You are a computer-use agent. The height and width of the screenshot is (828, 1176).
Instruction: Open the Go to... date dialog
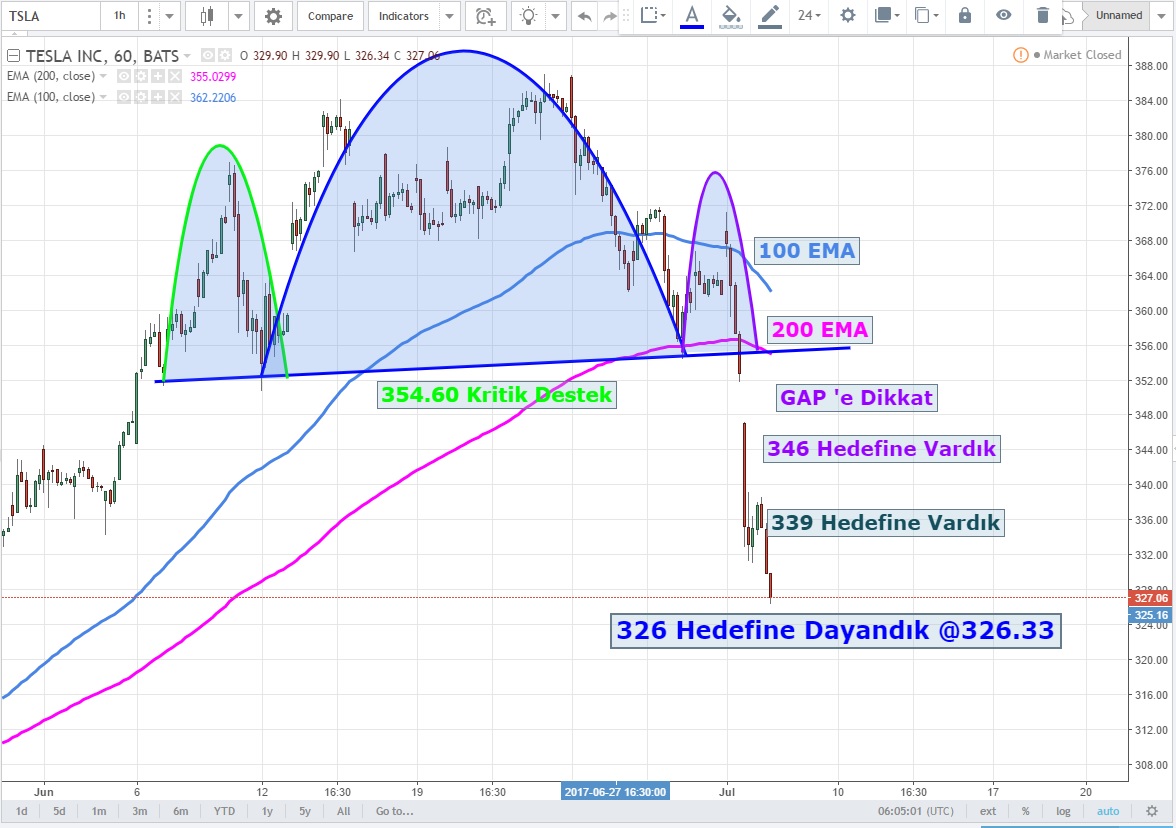point(394,811)
